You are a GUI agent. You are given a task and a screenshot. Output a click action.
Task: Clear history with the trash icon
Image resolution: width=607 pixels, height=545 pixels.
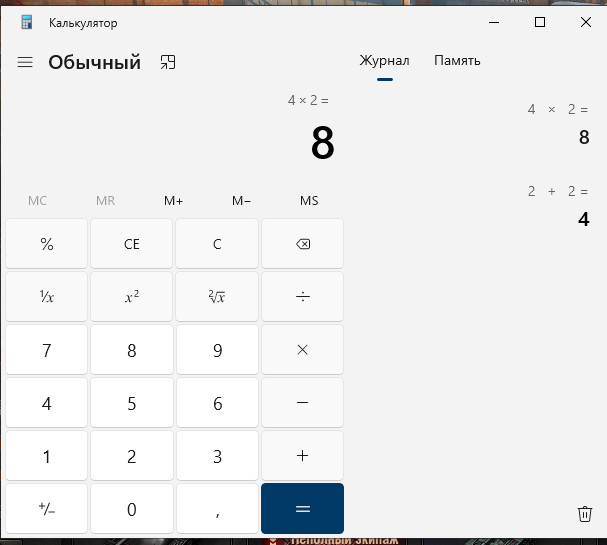[x=585, y=514]
